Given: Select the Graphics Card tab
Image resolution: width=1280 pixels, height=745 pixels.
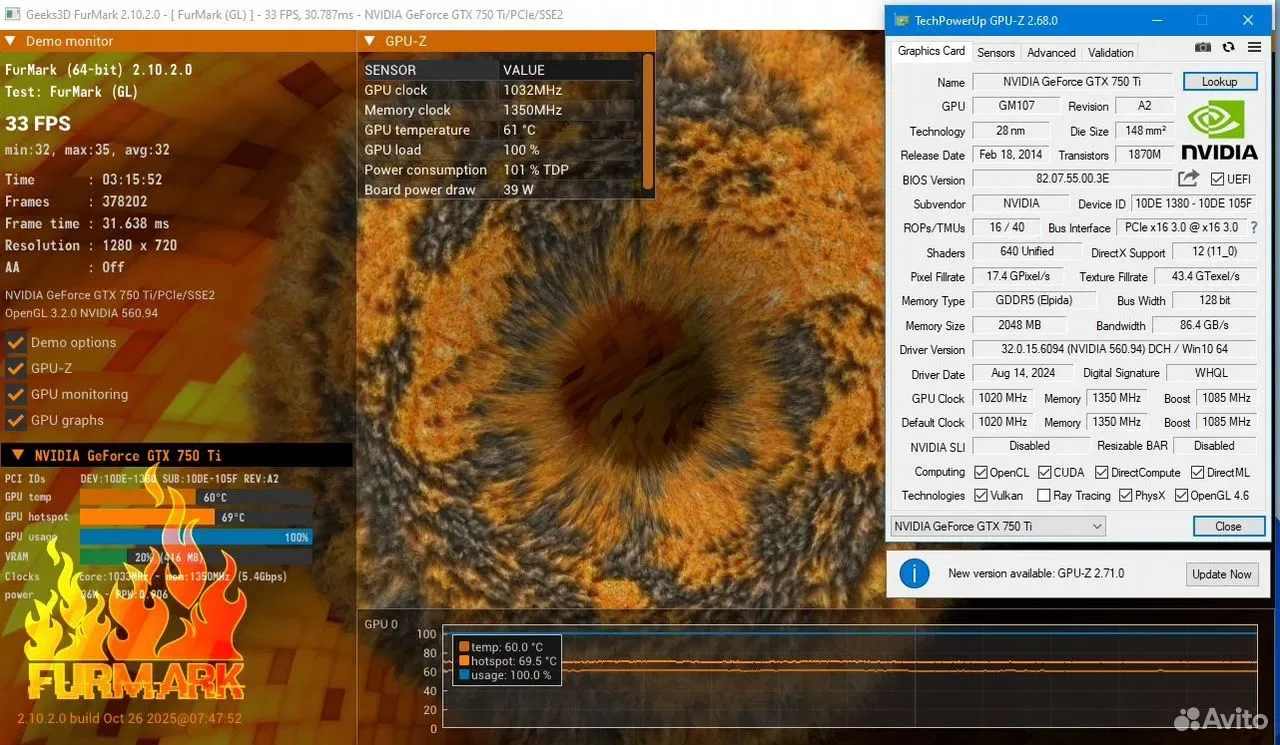Looking at the screenshot, I should point(931,51).
